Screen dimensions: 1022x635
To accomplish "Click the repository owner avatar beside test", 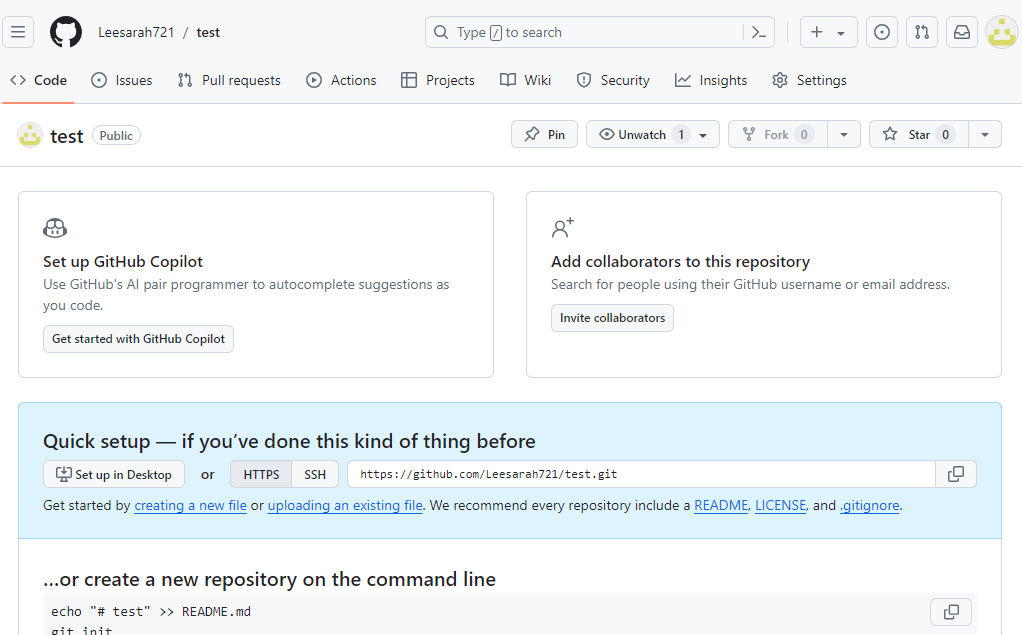I will coord(29,135).
